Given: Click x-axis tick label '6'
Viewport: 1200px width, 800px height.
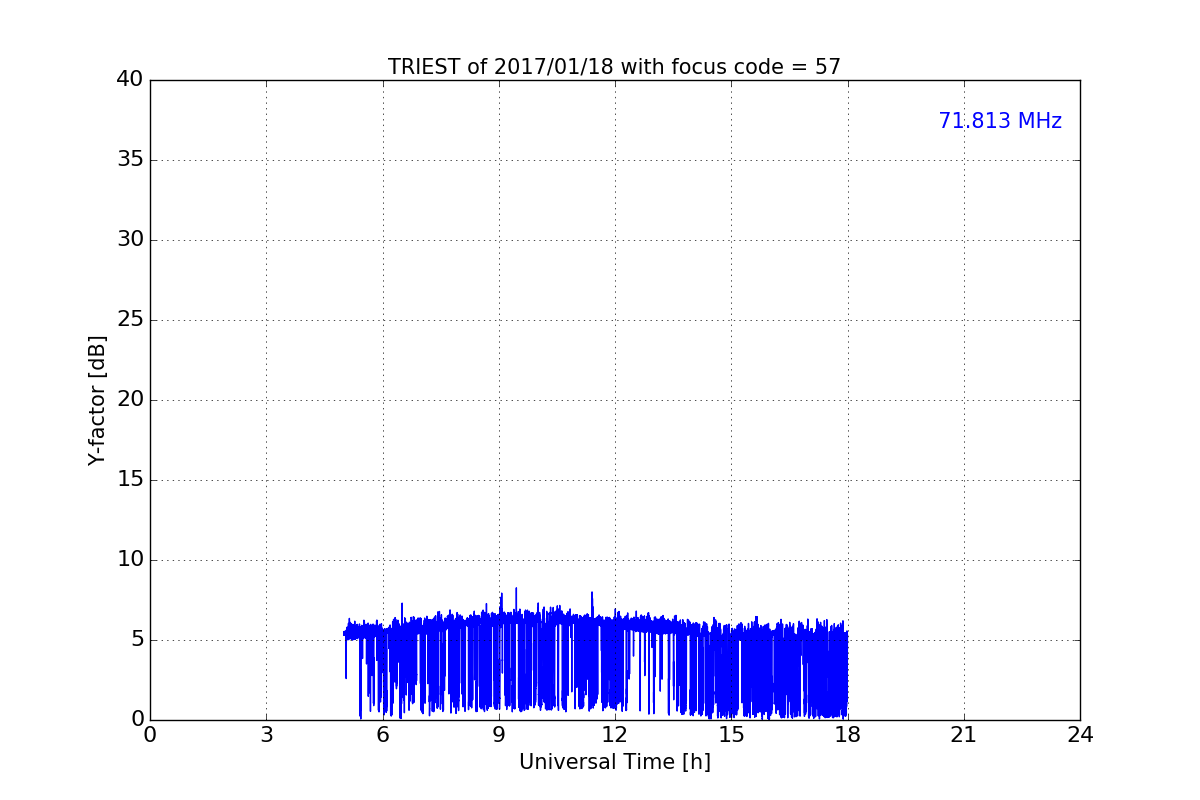Looking at the screenshot, I should tap(382, 735).
